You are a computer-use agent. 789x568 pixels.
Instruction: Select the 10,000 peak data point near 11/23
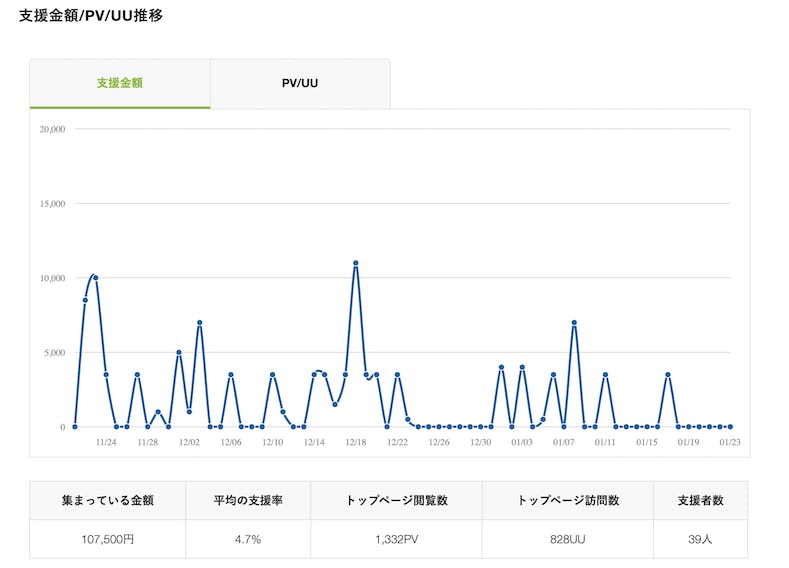[95, 278]
